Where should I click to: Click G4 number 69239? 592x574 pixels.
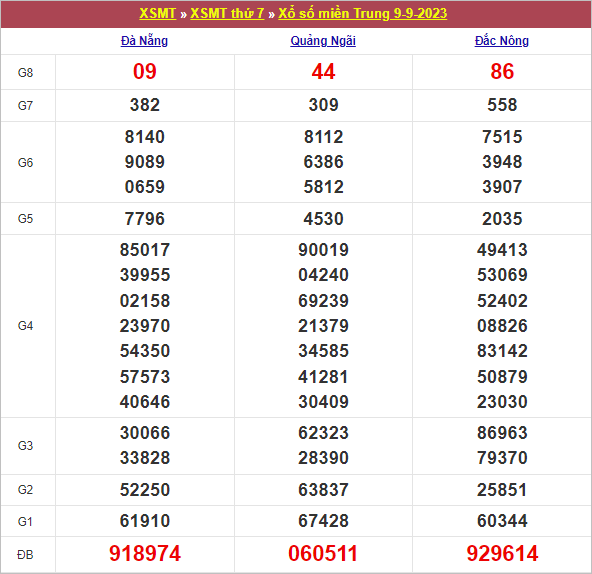324,301
